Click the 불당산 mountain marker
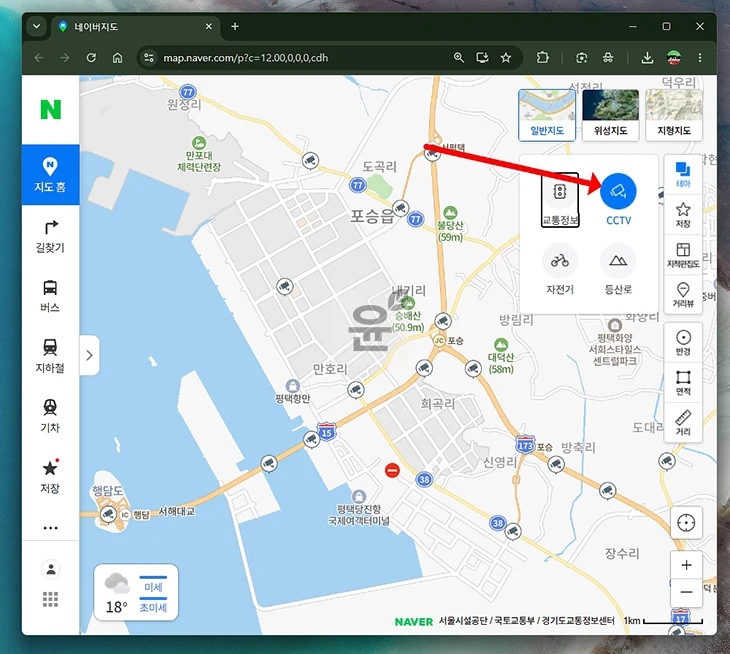 tap(450, 213)
